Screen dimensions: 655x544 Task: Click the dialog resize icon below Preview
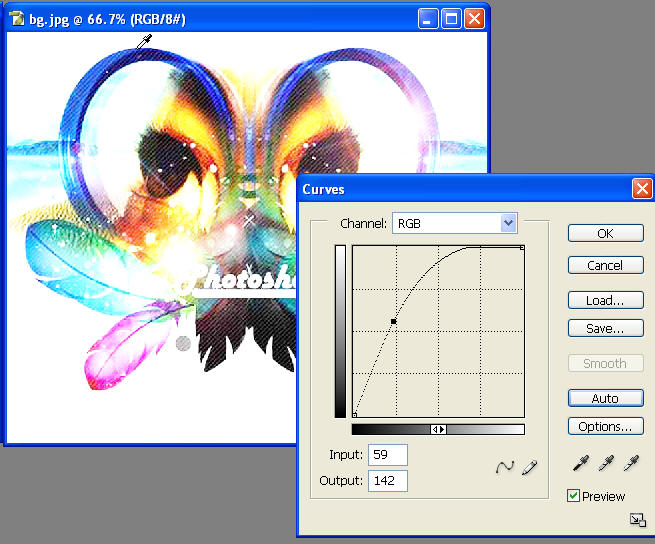tap(636, 519)
